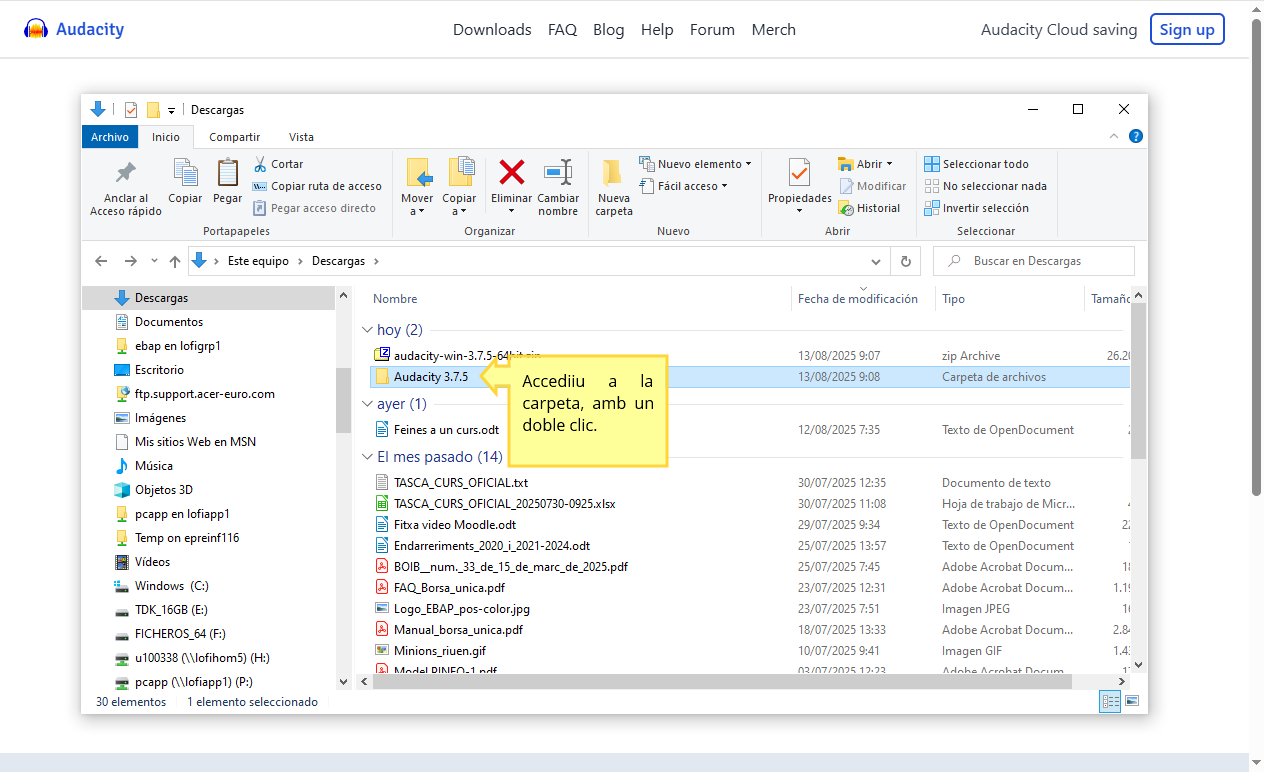This screenshot has width=1264, height=772.
Task: Go up one level with up arrow
Action: click(x=175, y=261)
